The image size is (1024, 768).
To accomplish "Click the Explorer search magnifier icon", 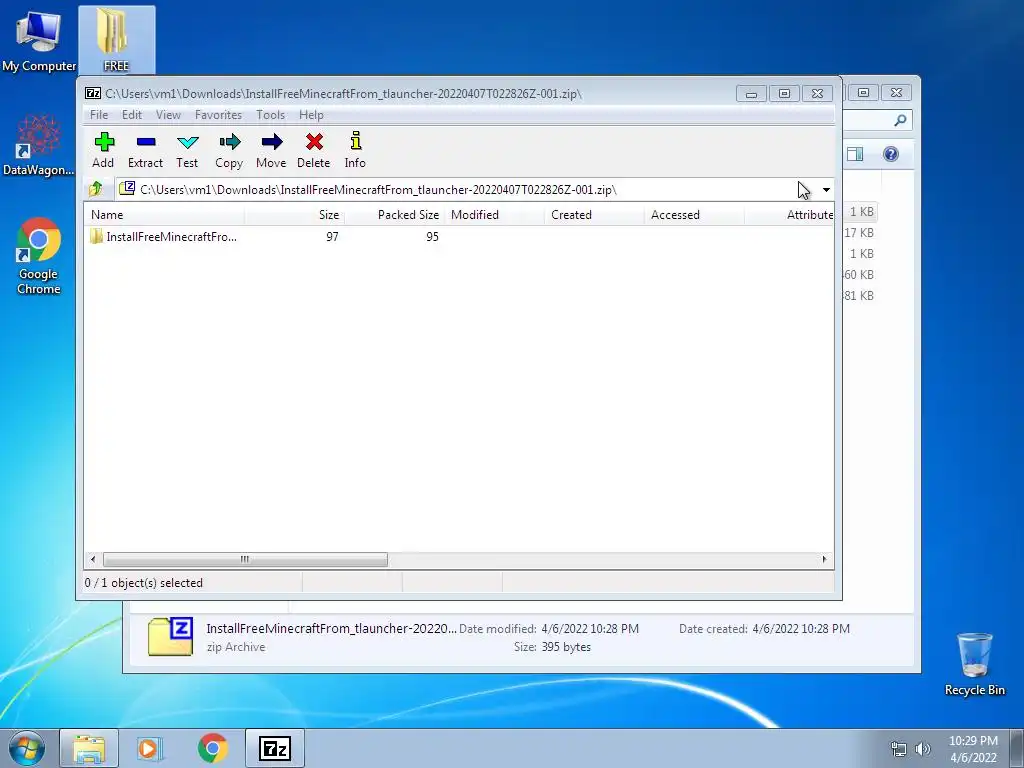I will [x=900, y=120].
